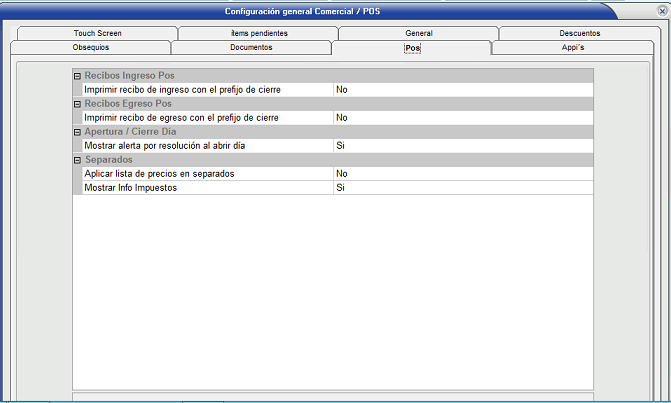Go to the General tab
This screenshot has width=671, height=403.
(419, 33)
